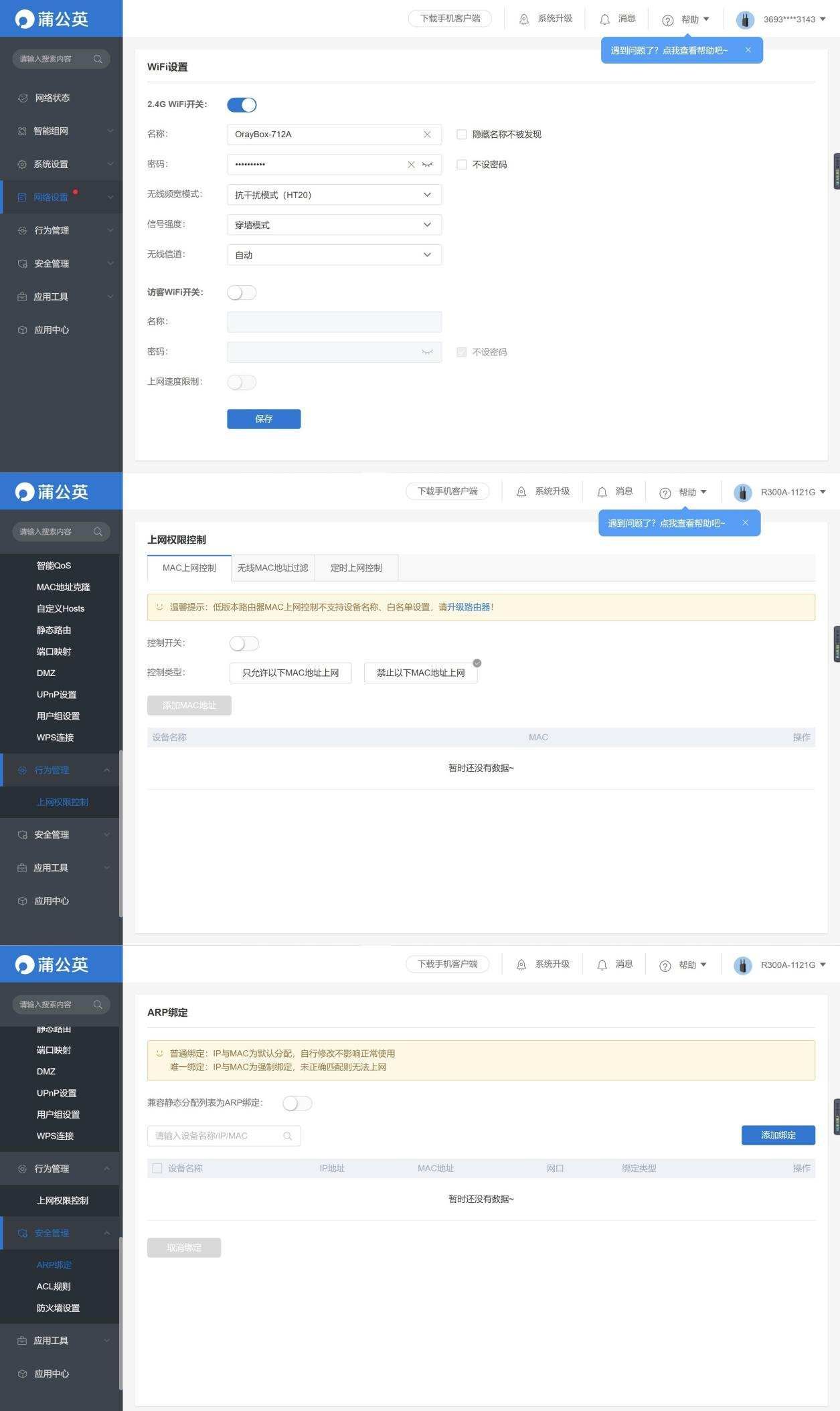Switch to 无线MAC地址过滤 tab
The width and height of the screenshot is (840, 1411).
pos(272,568)
